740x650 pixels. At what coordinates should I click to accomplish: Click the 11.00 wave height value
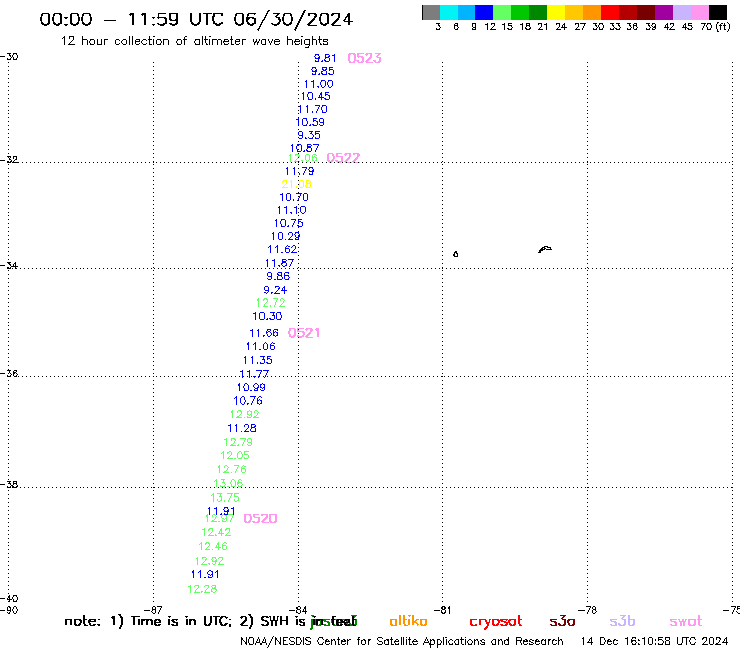(x=319, y=84)
